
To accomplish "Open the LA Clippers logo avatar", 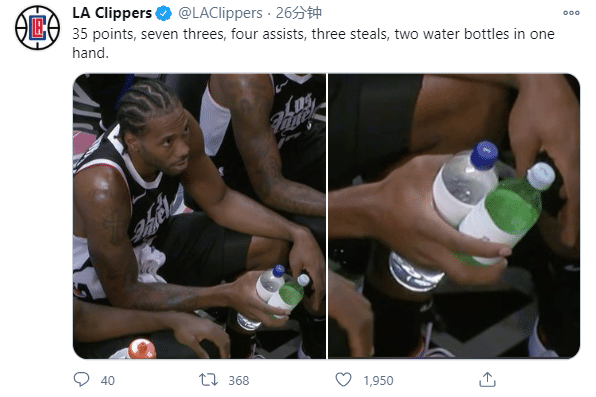I will point(37,28).
